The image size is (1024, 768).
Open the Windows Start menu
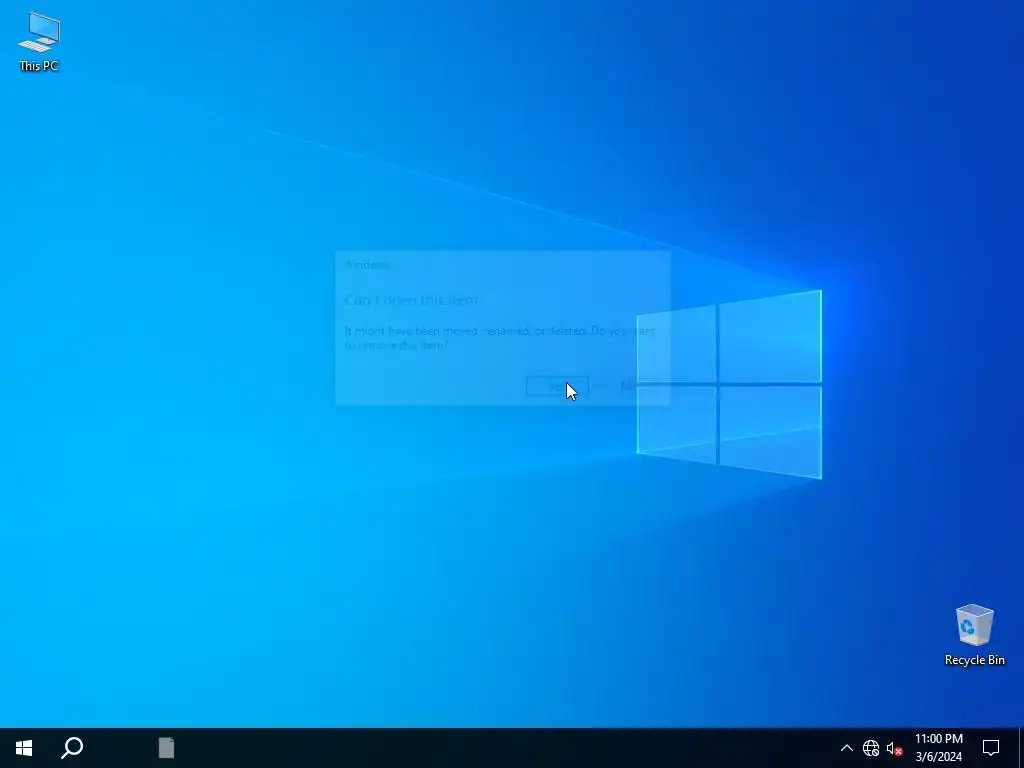pos(24,748)
